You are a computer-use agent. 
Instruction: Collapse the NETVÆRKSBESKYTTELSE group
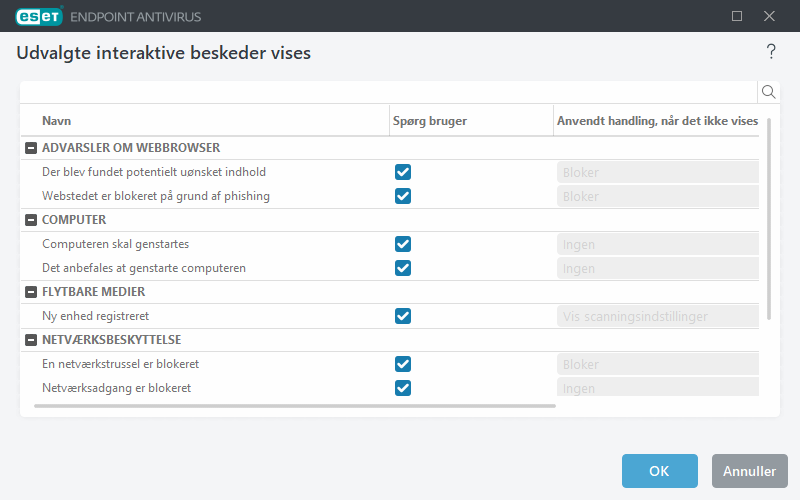(x=31, y=340)
